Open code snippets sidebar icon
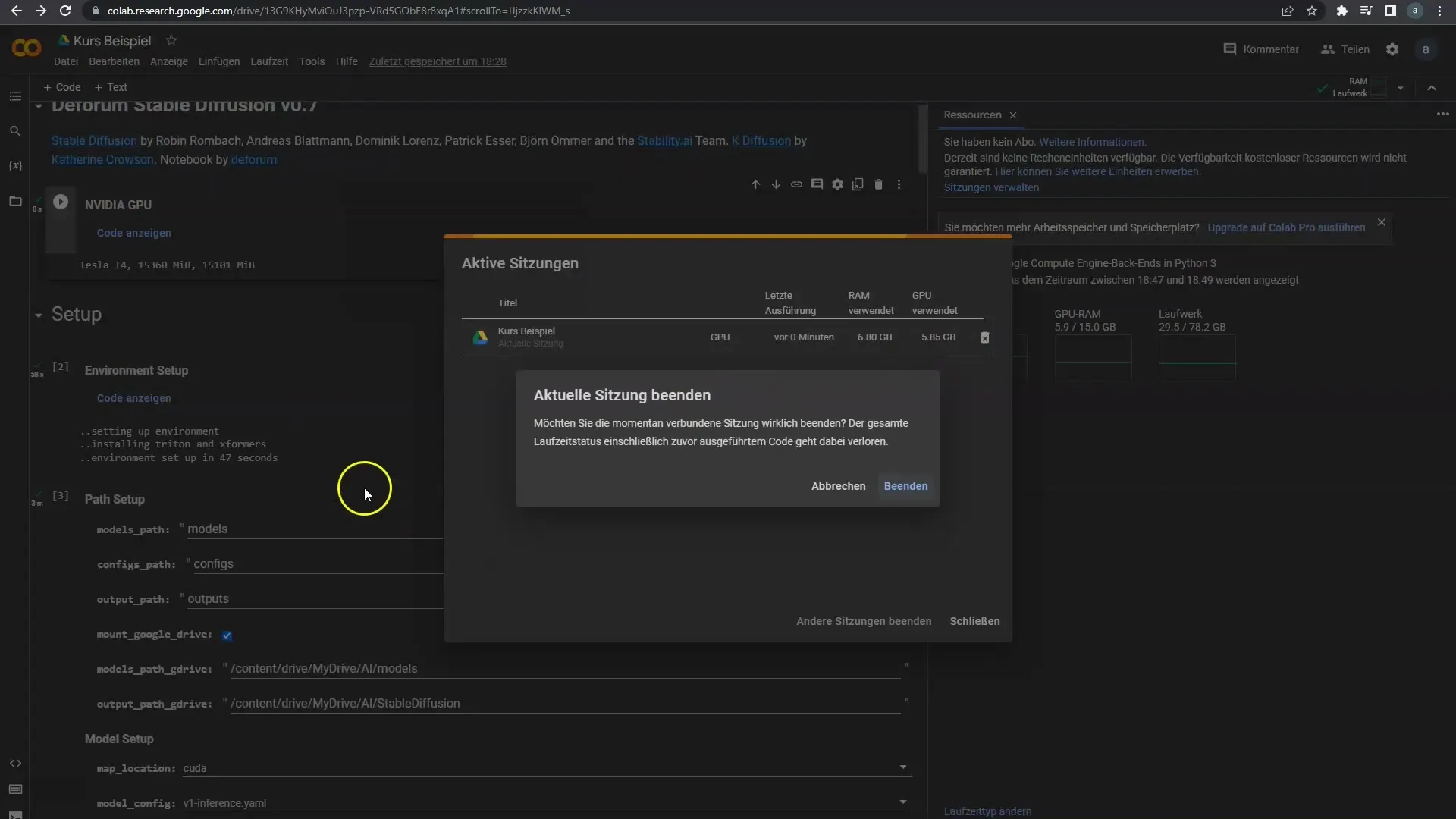Image resolution: width=1456 pixels, height=819 pixels. coord(15,763)
